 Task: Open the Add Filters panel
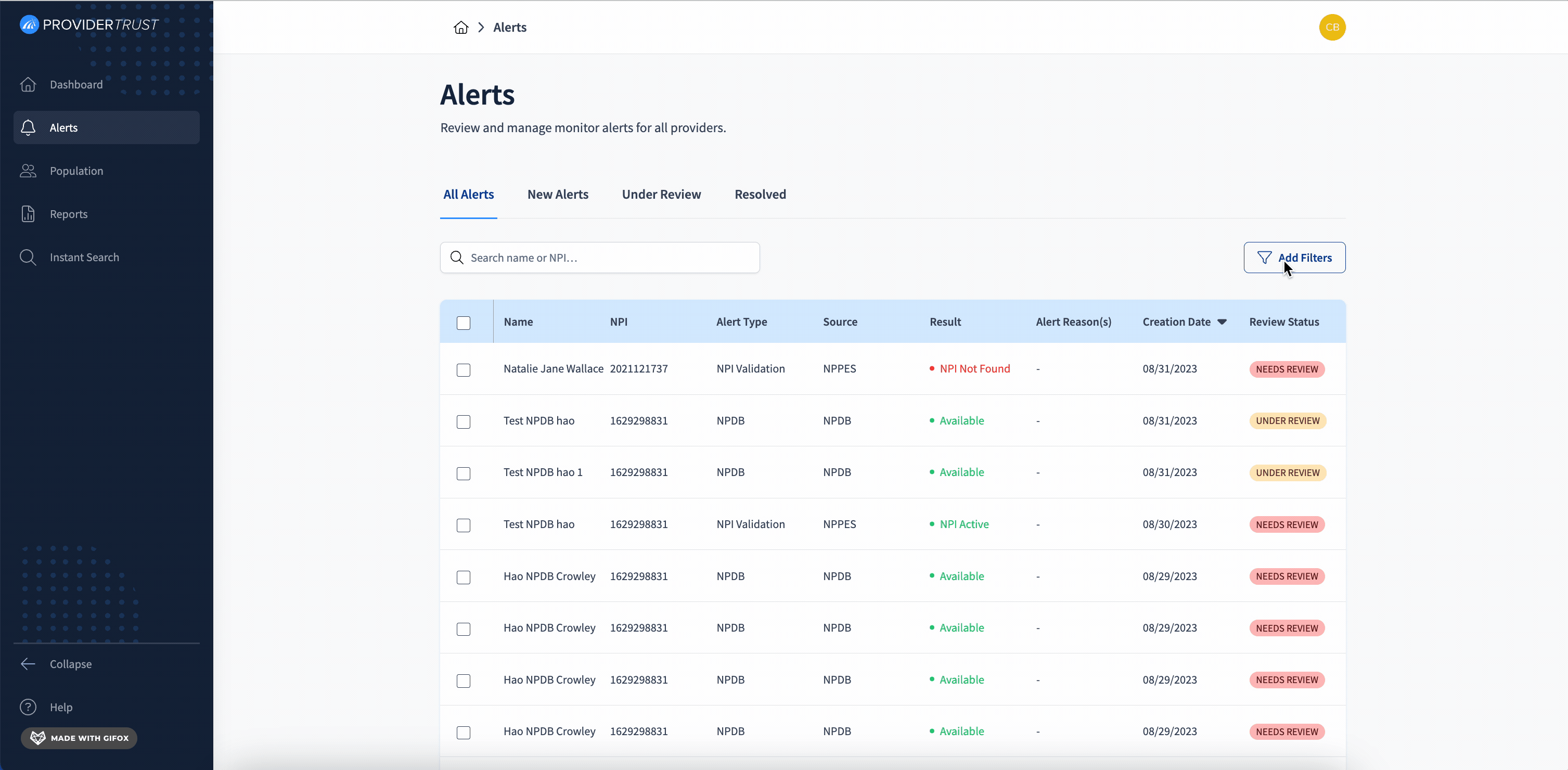(x=1294, y=258)
